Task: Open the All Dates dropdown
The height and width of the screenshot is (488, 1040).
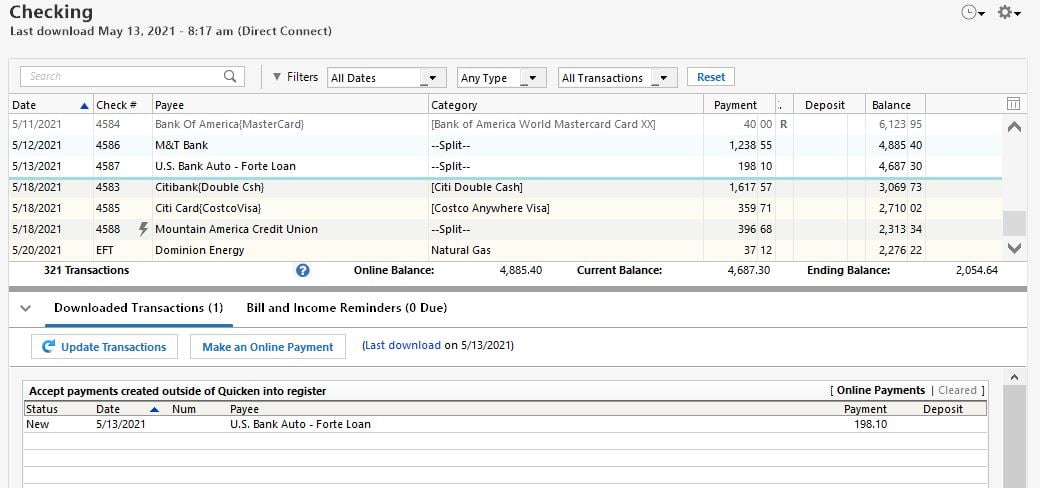Action: pyautogui.click(x=385, y=78)
